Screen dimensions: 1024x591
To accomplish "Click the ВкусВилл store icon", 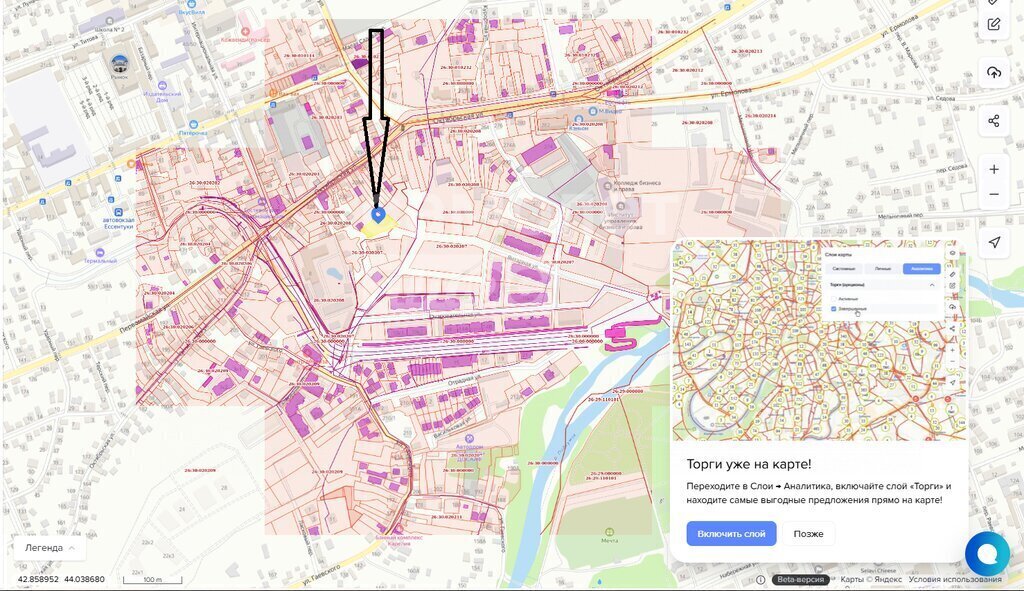I will [x=192, y=3].
